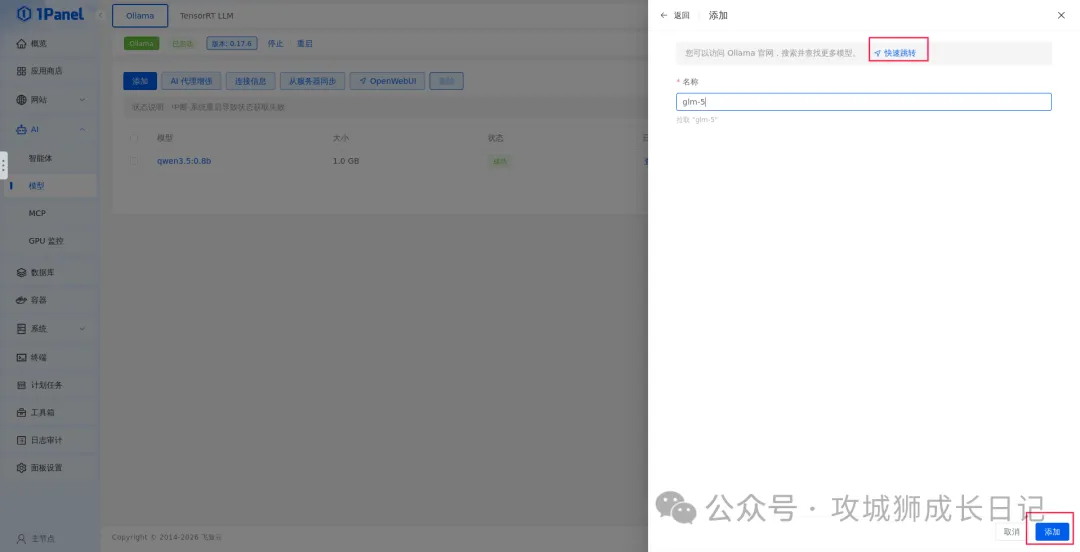Toggle the select-all checkbox in table header
Screen dimensions: 1080x552
(x=134, y=137)
